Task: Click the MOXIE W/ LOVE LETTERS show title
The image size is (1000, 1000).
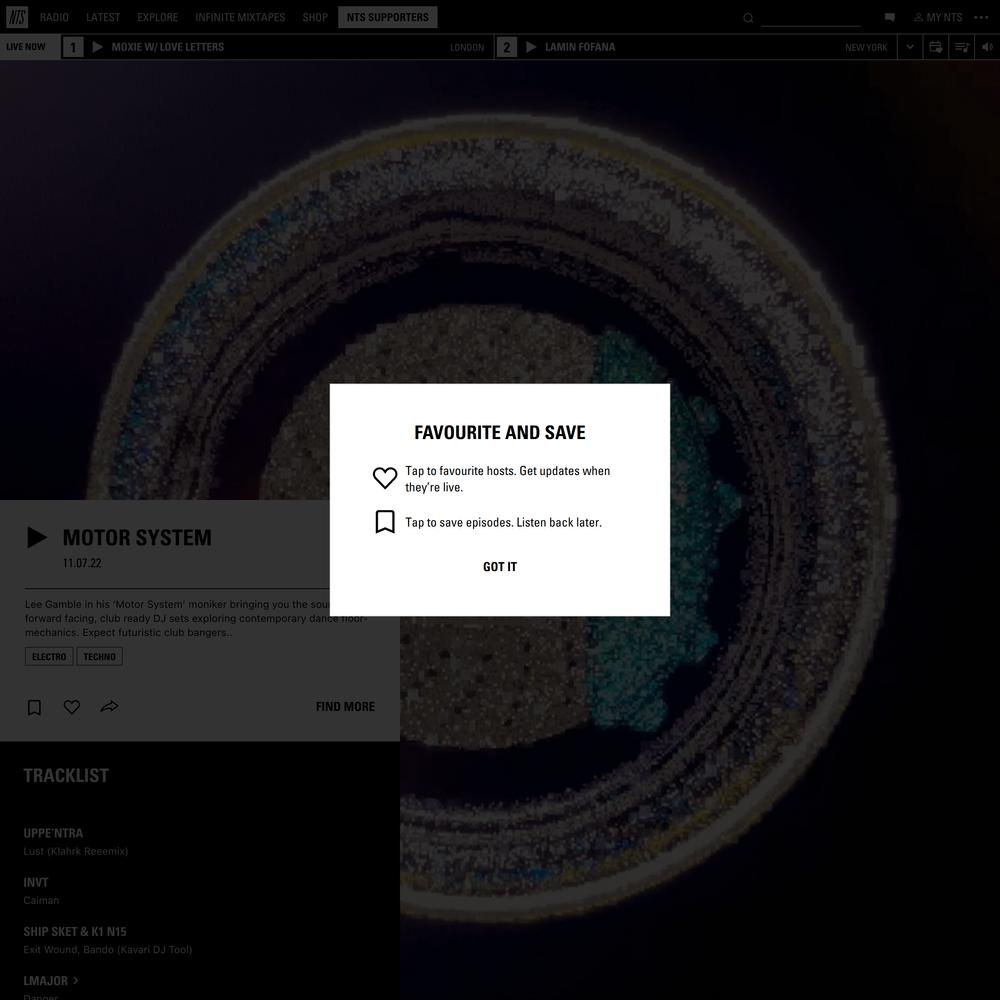Action: [x=168, y=47]
